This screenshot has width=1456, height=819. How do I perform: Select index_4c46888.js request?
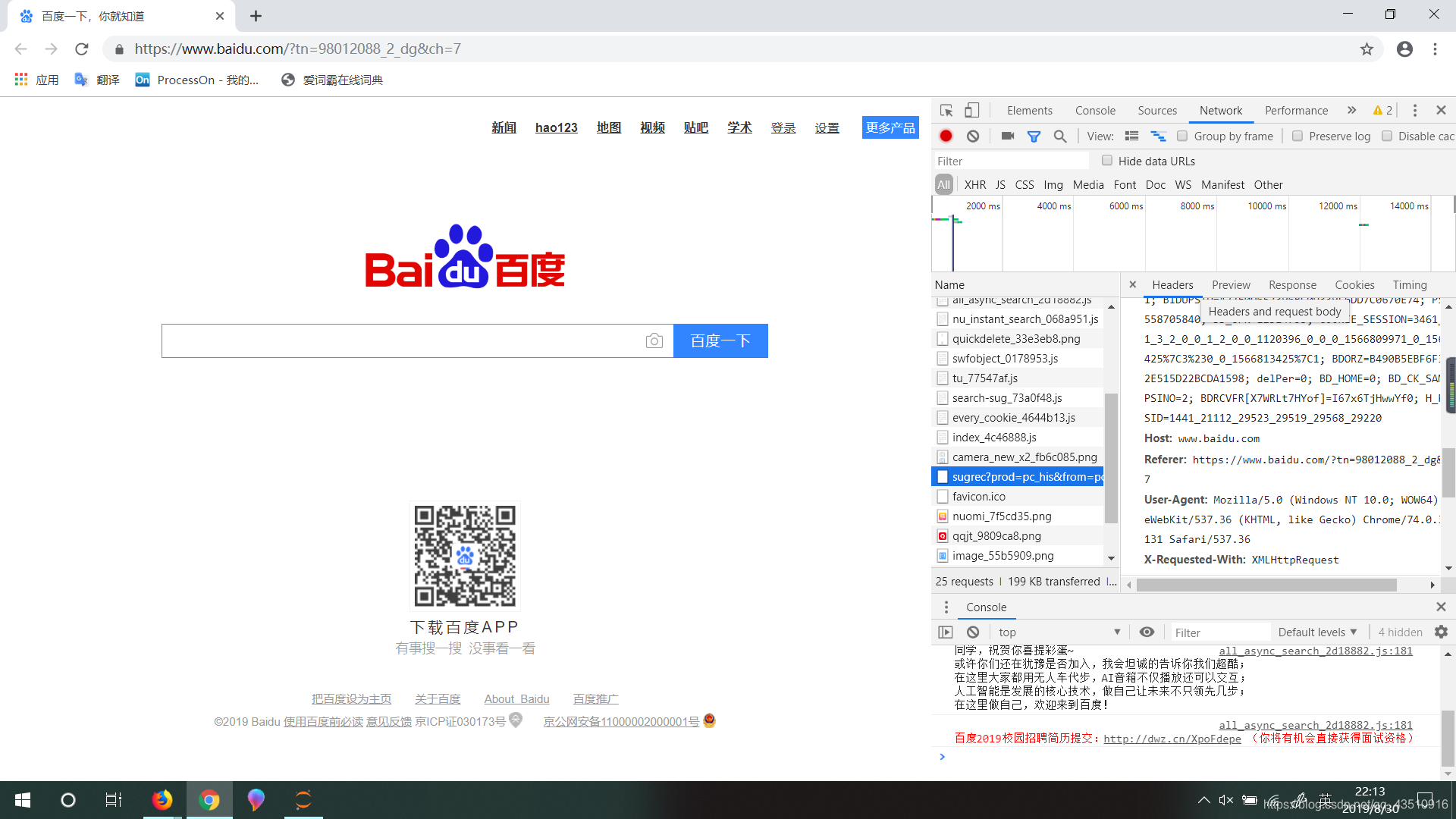(1018, 438)
